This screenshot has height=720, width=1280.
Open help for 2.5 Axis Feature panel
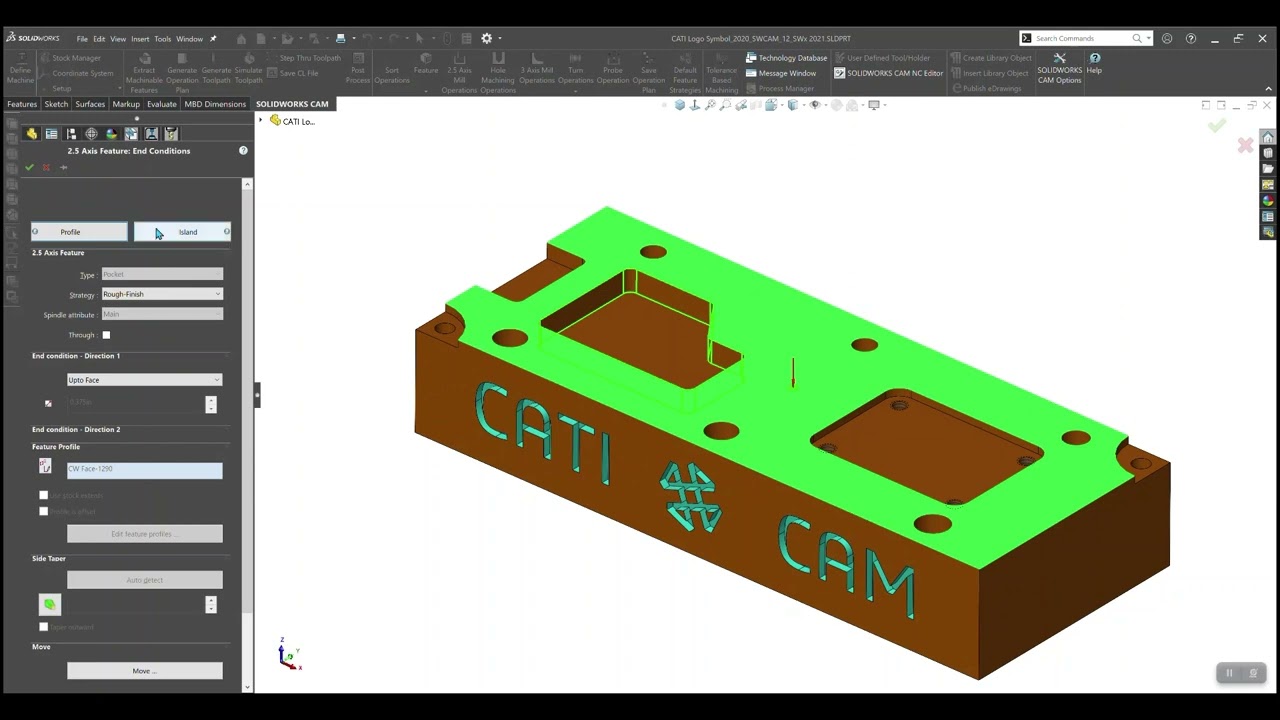pos(243,150)
